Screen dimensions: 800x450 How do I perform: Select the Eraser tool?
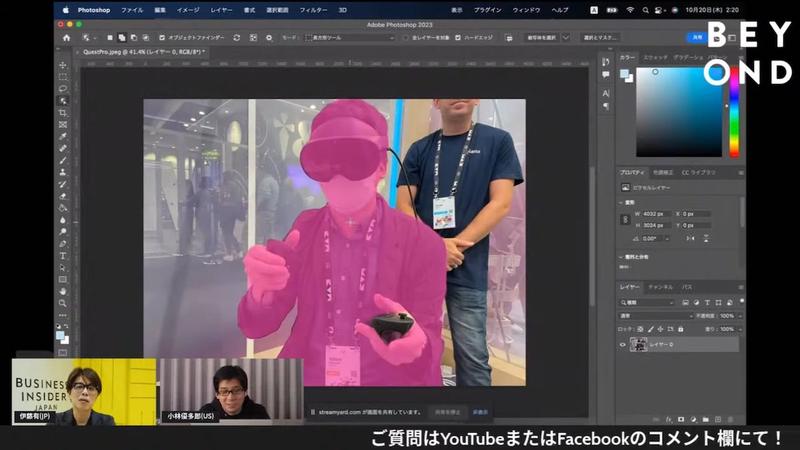click(63, 196)
